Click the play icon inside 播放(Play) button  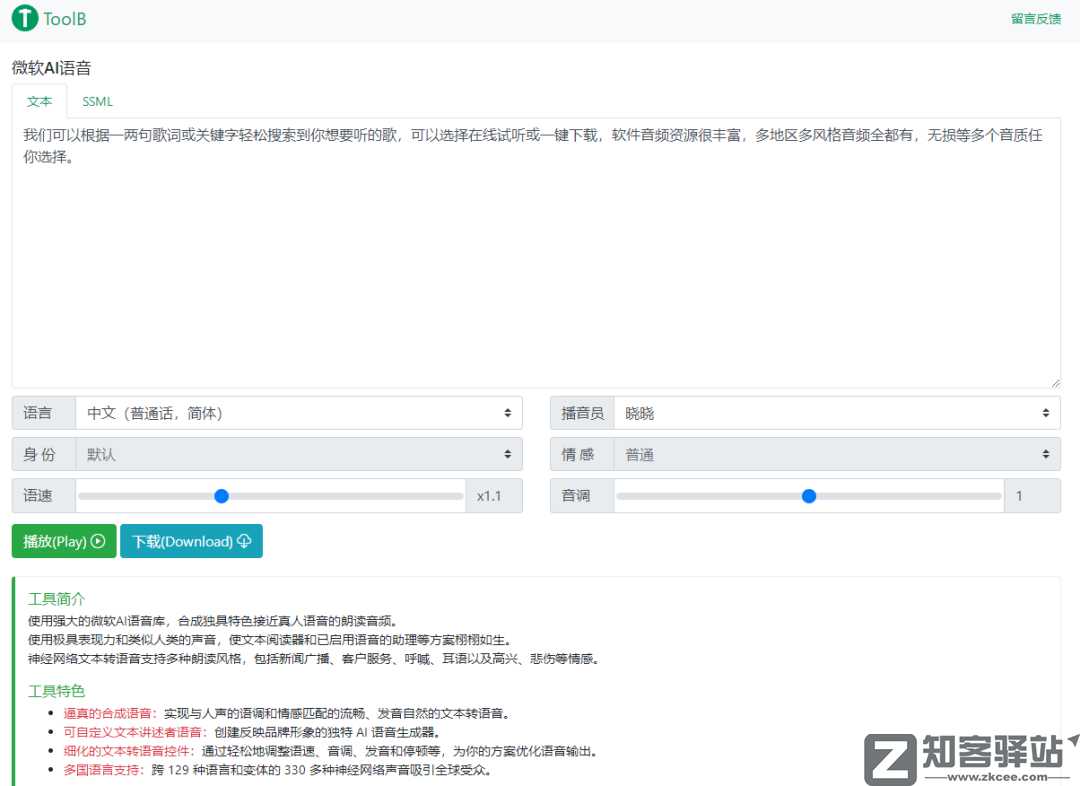click(x=99, y=541)
